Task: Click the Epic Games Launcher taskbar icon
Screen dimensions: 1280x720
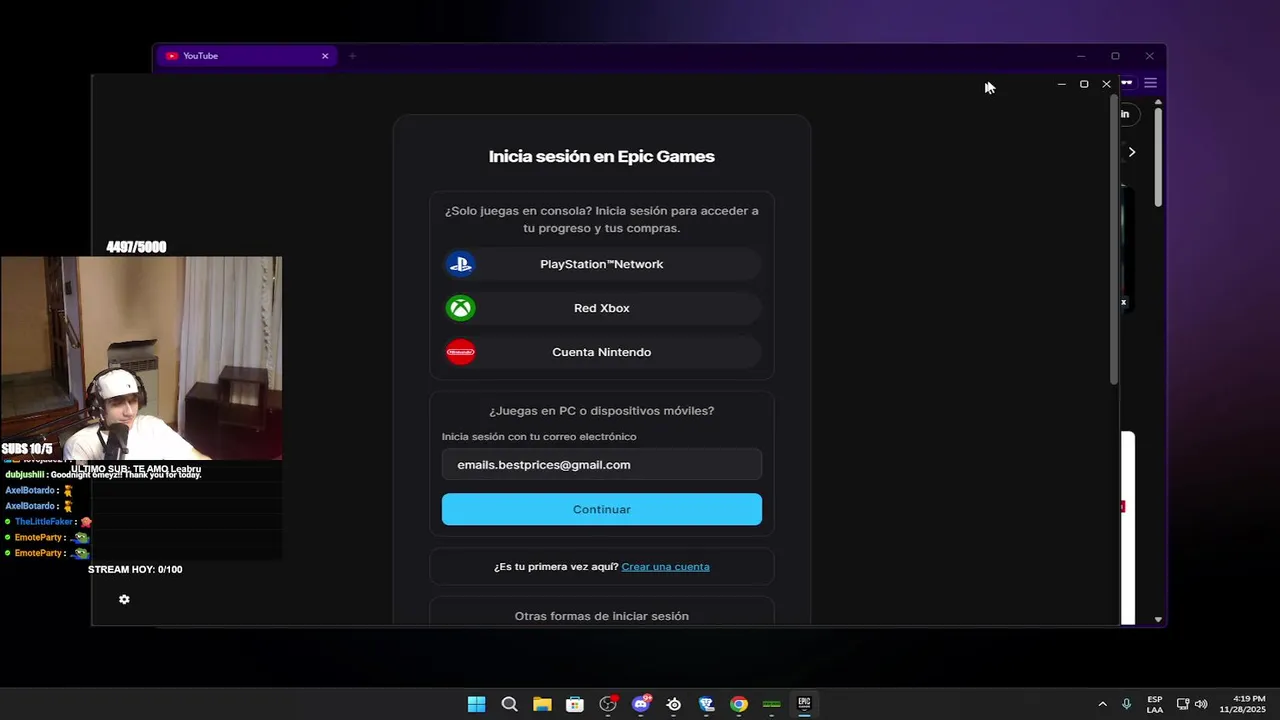Action: click(x=804, y=704)
